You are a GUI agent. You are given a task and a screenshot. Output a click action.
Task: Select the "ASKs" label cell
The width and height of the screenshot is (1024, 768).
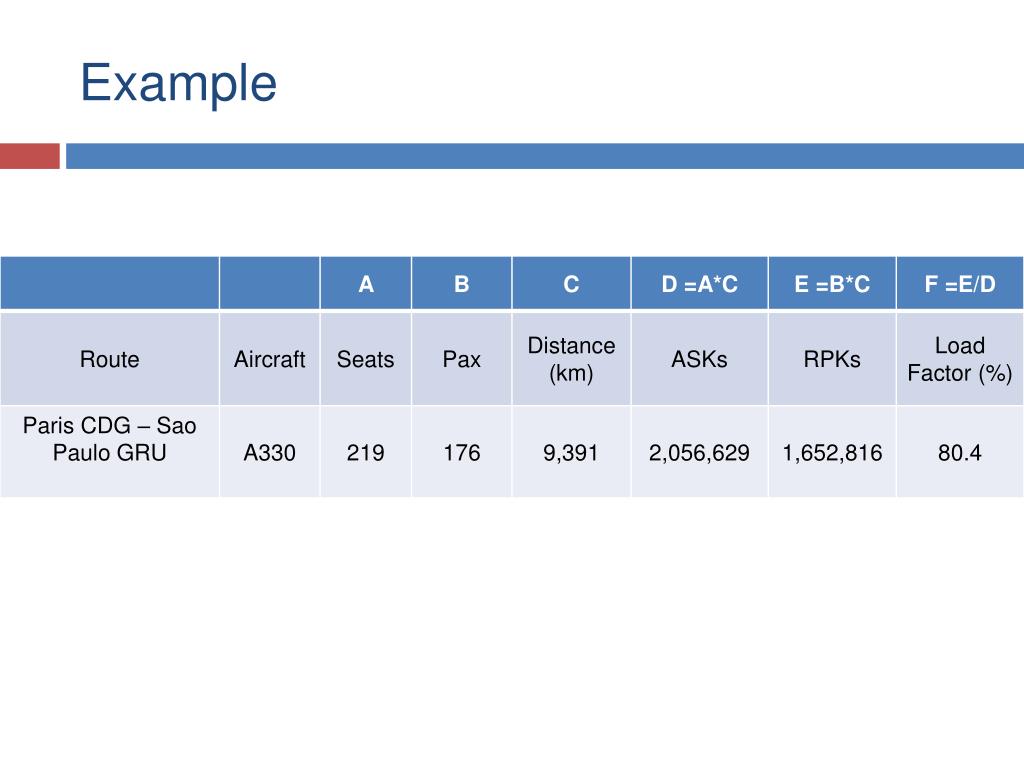[699, 359]
